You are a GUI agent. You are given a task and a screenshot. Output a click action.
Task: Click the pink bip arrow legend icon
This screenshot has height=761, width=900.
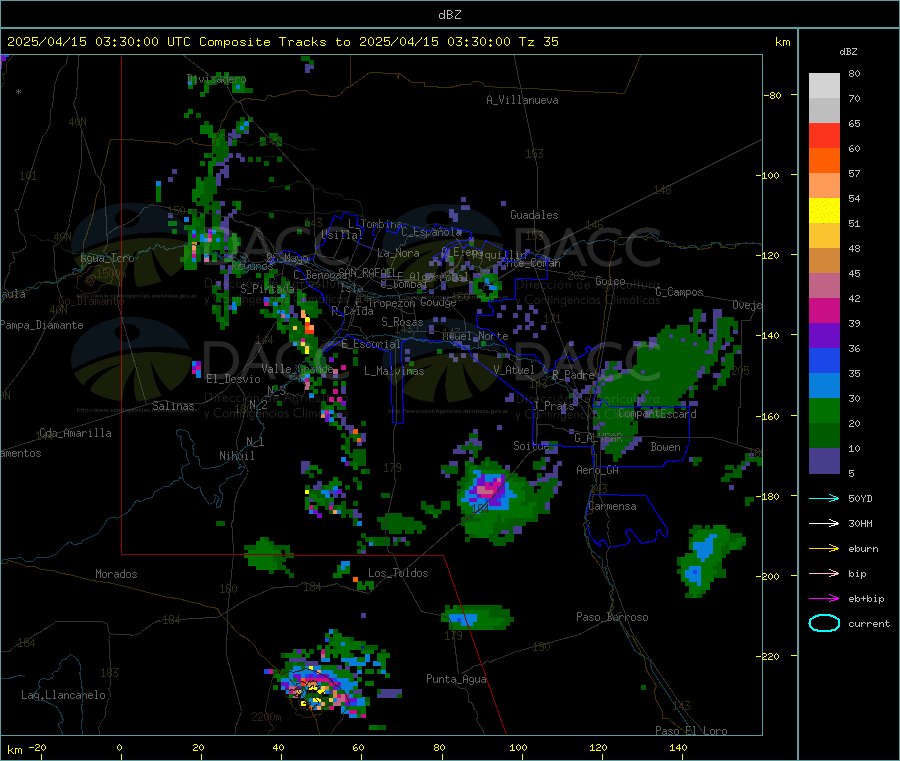tap(824, 573)
